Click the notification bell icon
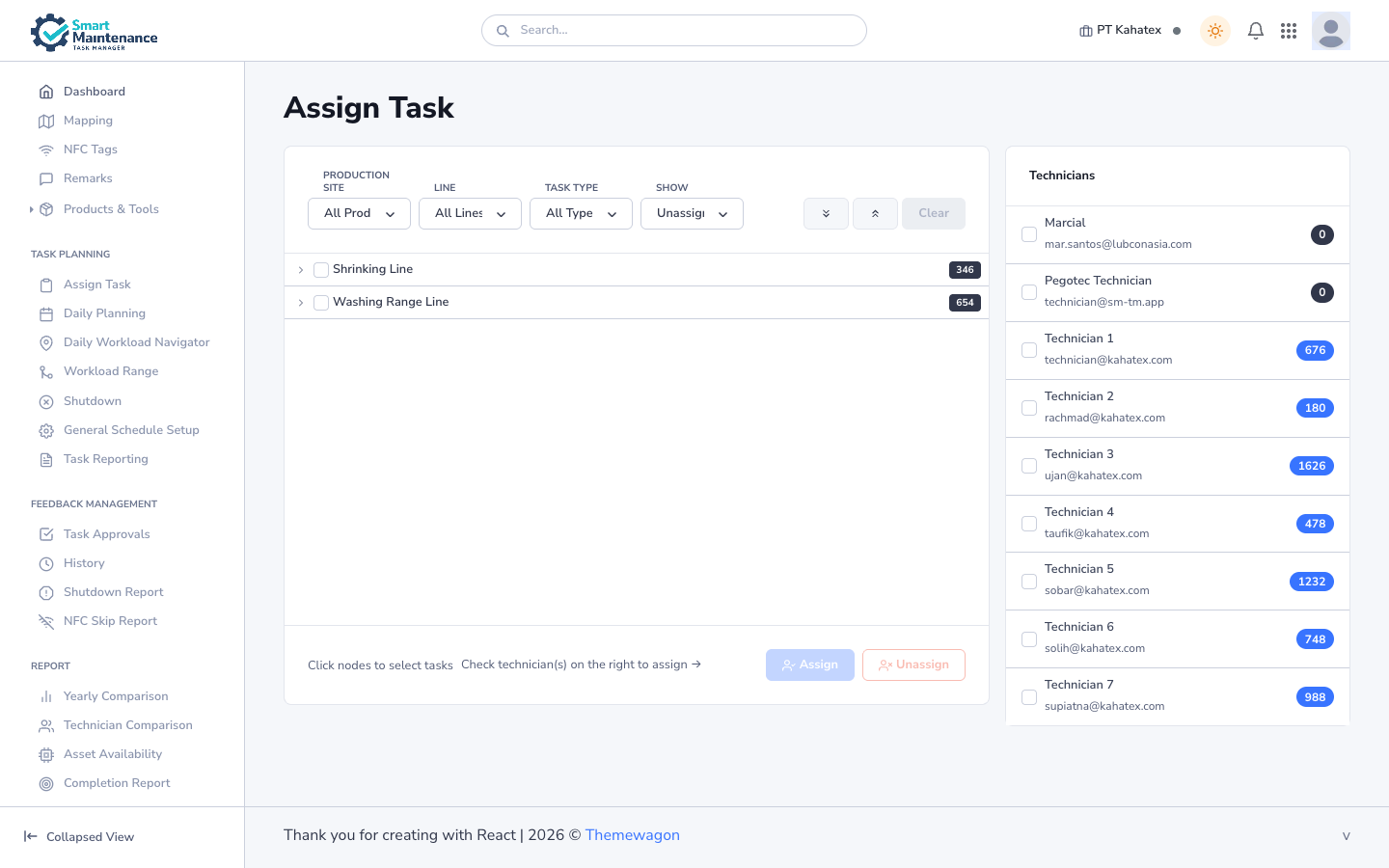The image size is (1389, 868). point(1255,31)
